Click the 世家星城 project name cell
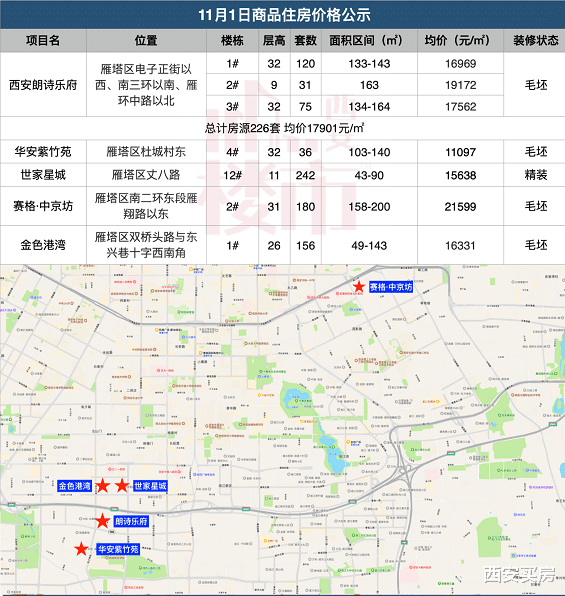Image resolution: width=565 pixels, height=596 pixels. [x=43, y=175]
